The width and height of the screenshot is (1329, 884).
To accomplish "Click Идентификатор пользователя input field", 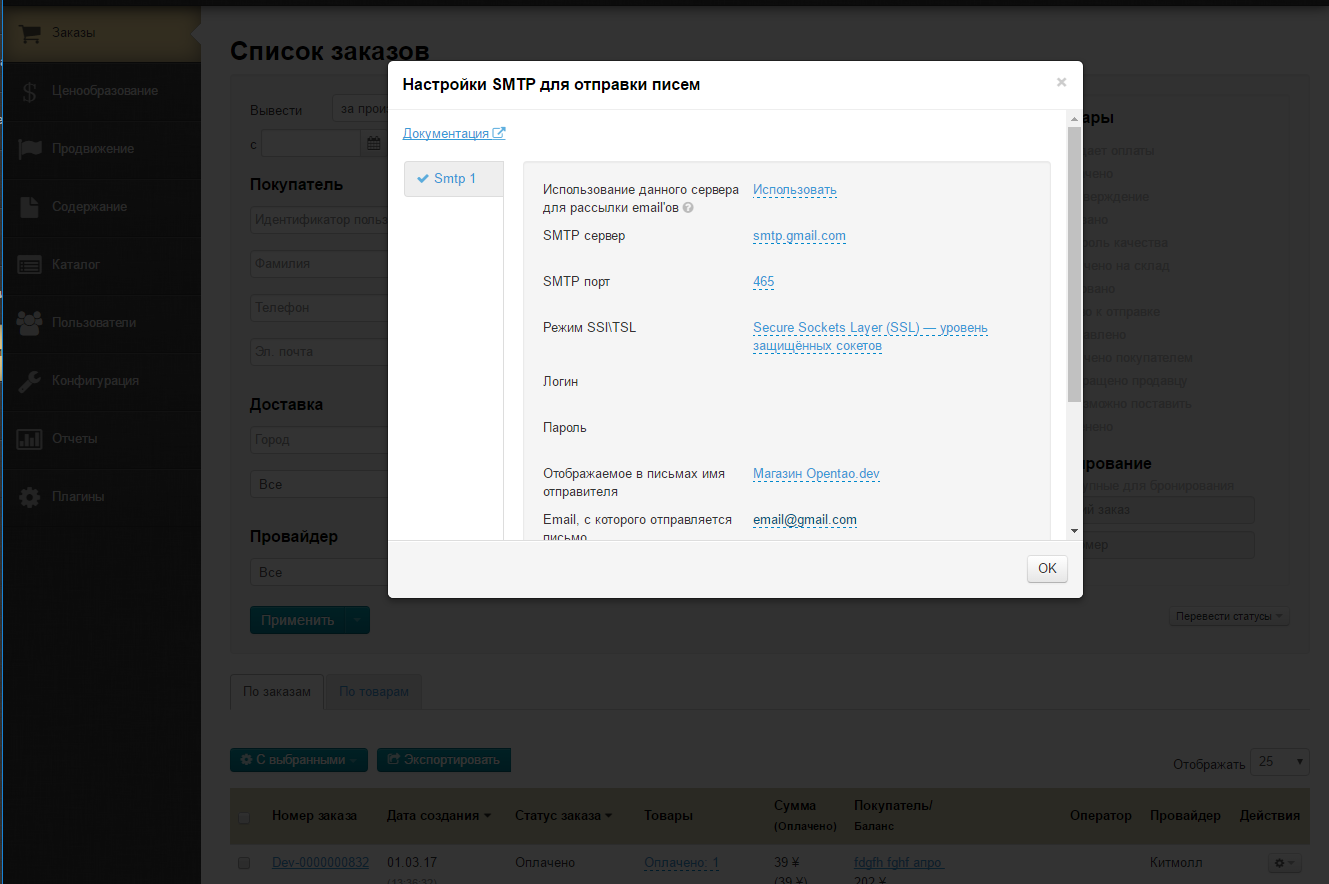I will (319, 220).
